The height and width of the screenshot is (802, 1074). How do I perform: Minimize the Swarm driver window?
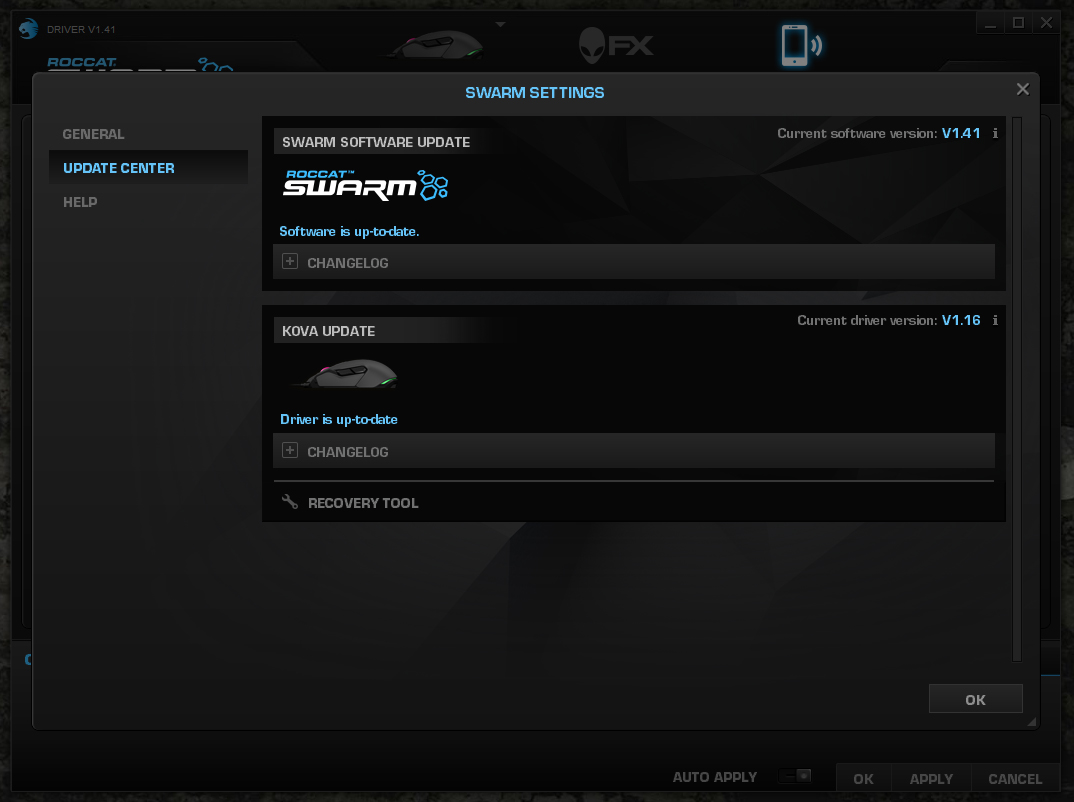pyautogui.click(x=990, y=23)
